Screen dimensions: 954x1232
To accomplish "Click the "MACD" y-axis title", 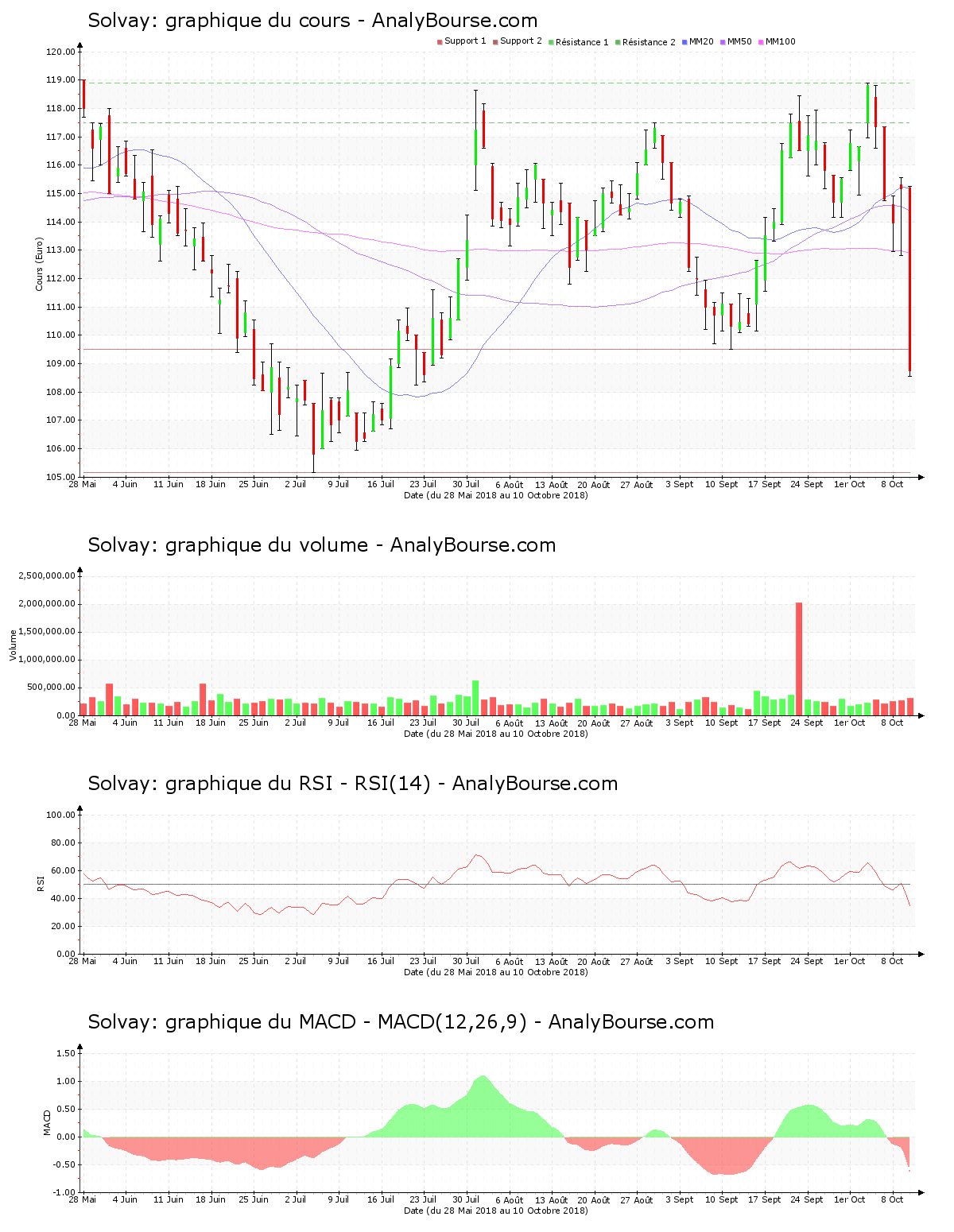I will (47, 1122).
